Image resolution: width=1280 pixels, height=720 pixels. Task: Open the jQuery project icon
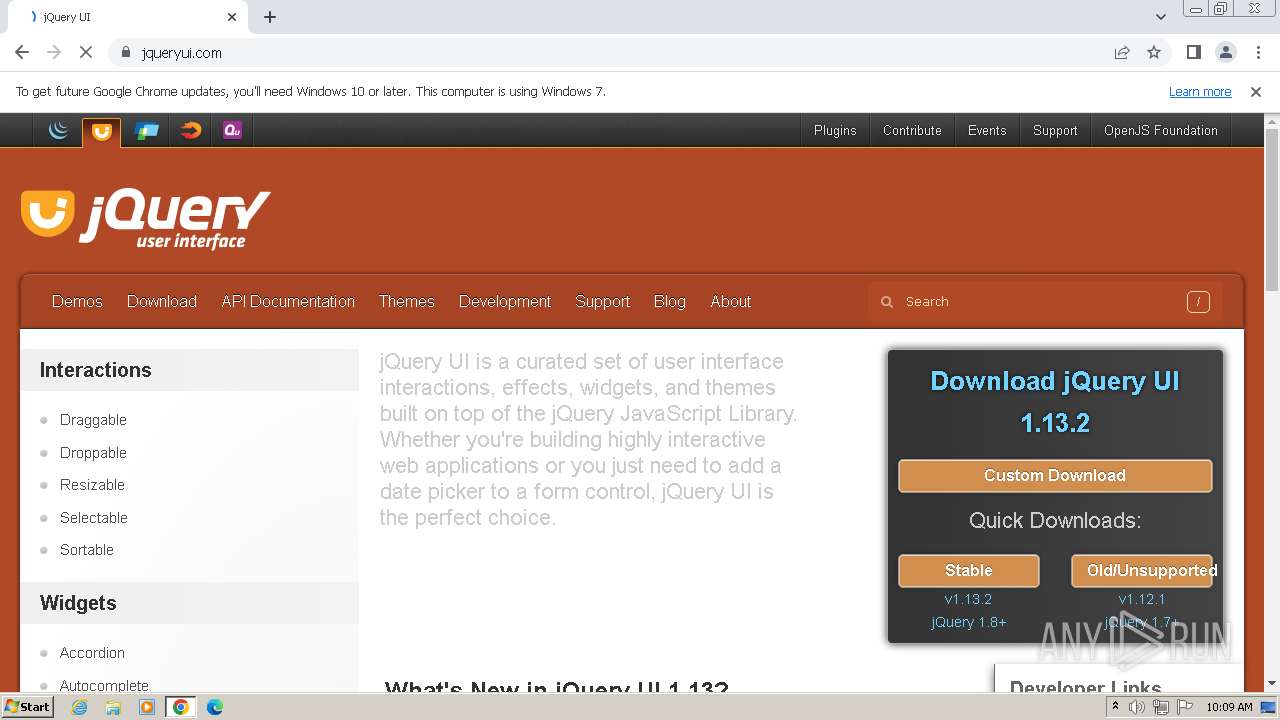58,130
